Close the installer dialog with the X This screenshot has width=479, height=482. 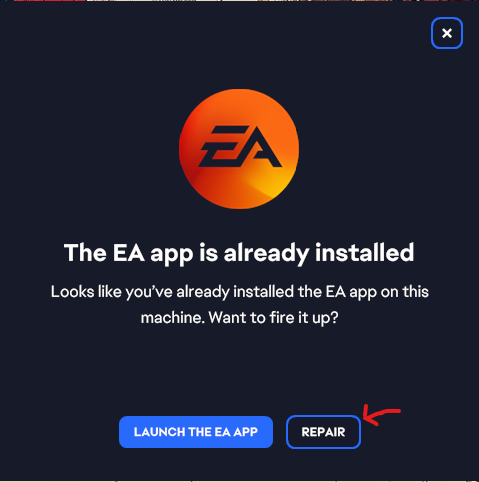[447, 33]
